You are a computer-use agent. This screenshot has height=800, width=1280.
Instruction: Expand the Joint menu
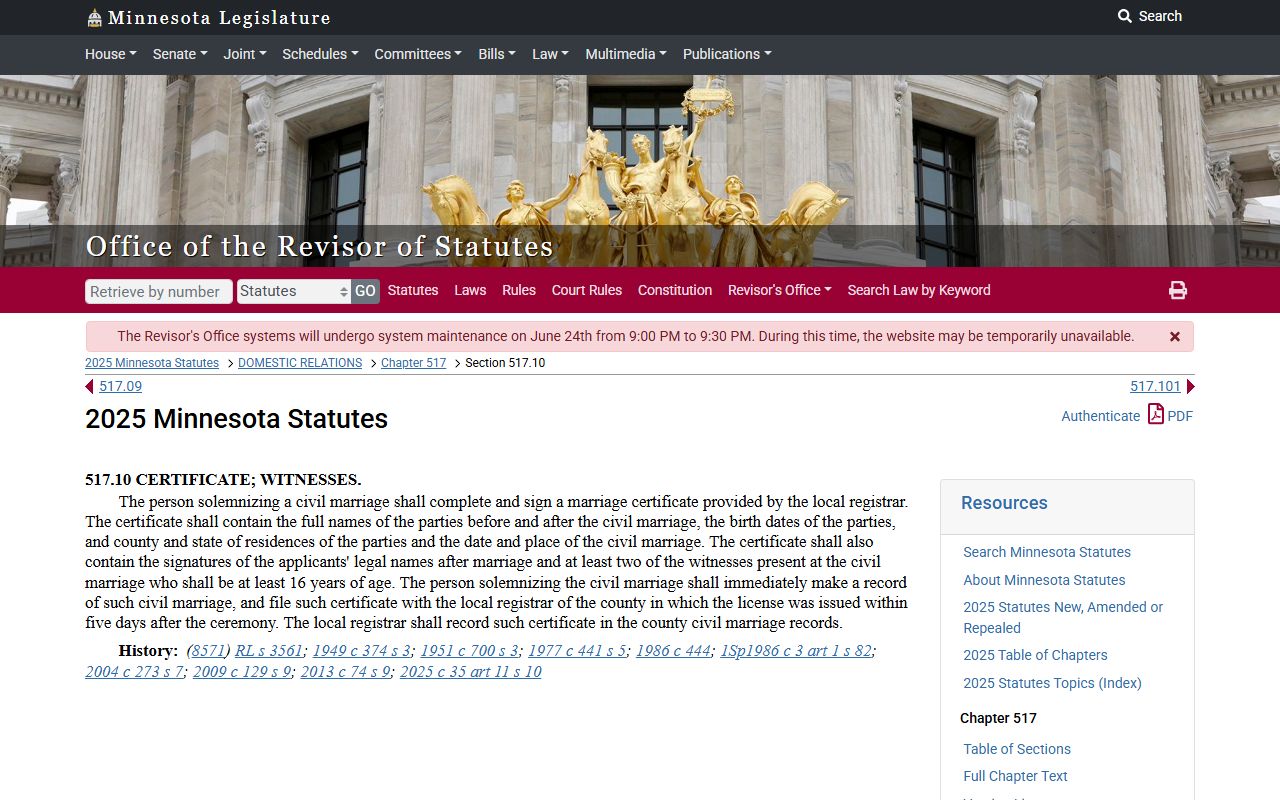[245, 54]
